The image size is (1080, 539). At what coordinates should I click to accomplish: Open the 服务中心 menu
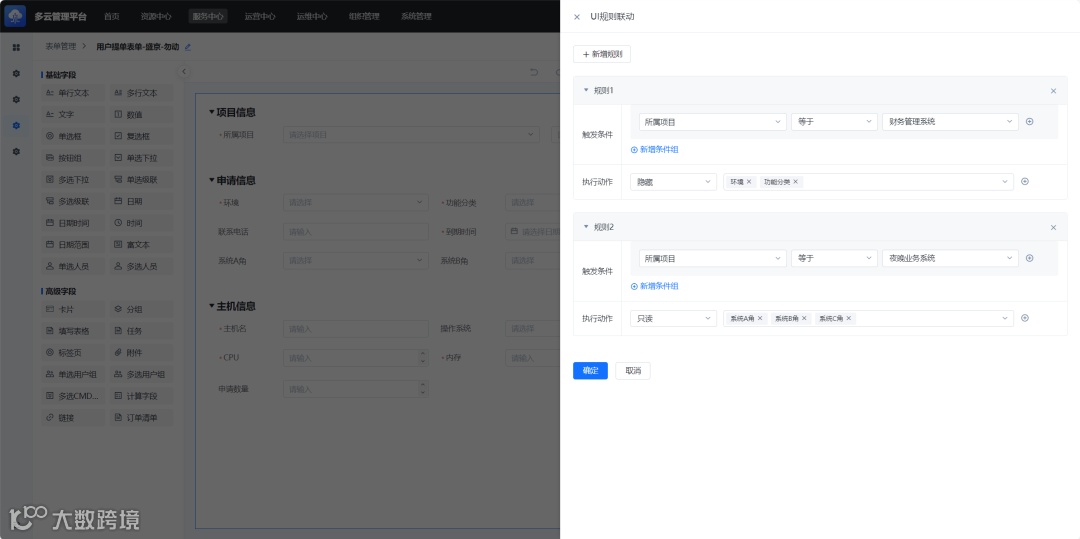[x=208, y=17]
